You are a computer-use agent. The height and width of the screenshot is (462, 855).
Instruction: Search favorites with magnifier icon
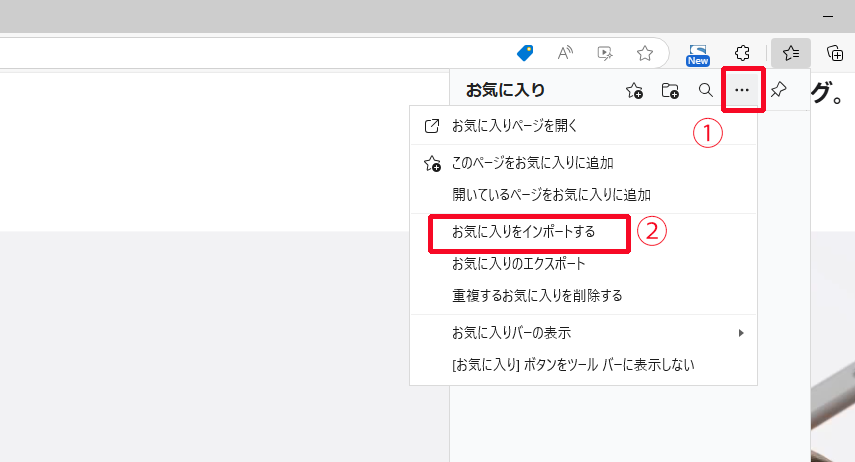(x=706, y=90)
